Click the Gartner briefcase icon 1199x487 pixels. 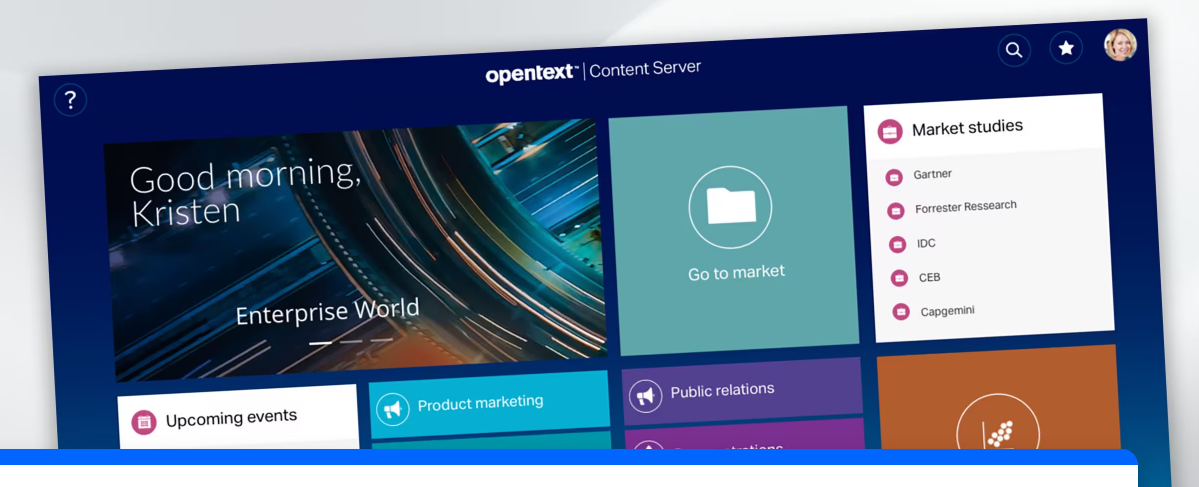pyautogui.click(x=894, y=177)
